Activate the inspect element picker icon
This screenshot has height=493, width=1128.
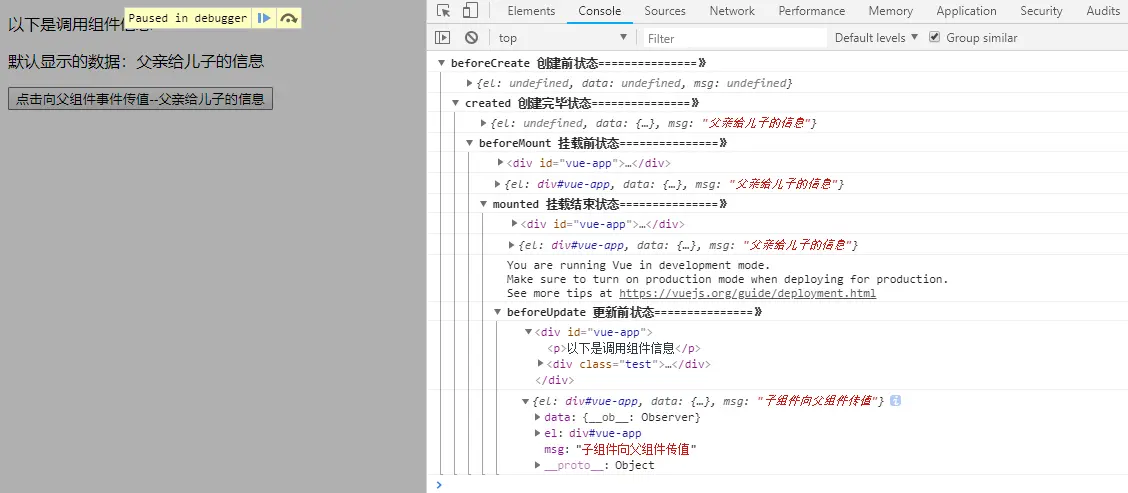(x=444, y=11)
